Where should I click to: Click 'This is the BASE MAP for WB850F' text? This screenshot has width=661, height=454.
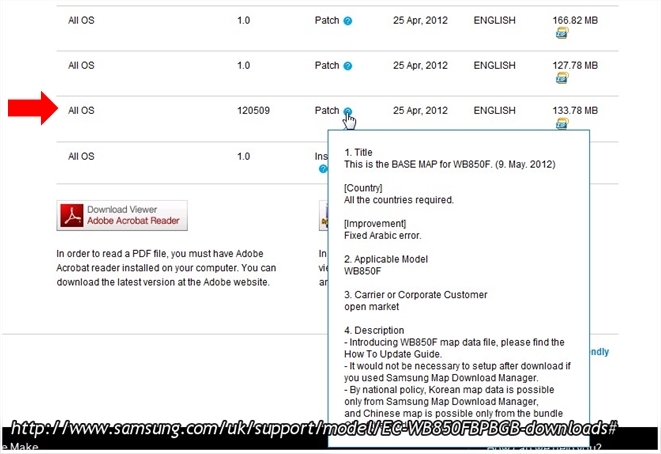coord(418,164)
